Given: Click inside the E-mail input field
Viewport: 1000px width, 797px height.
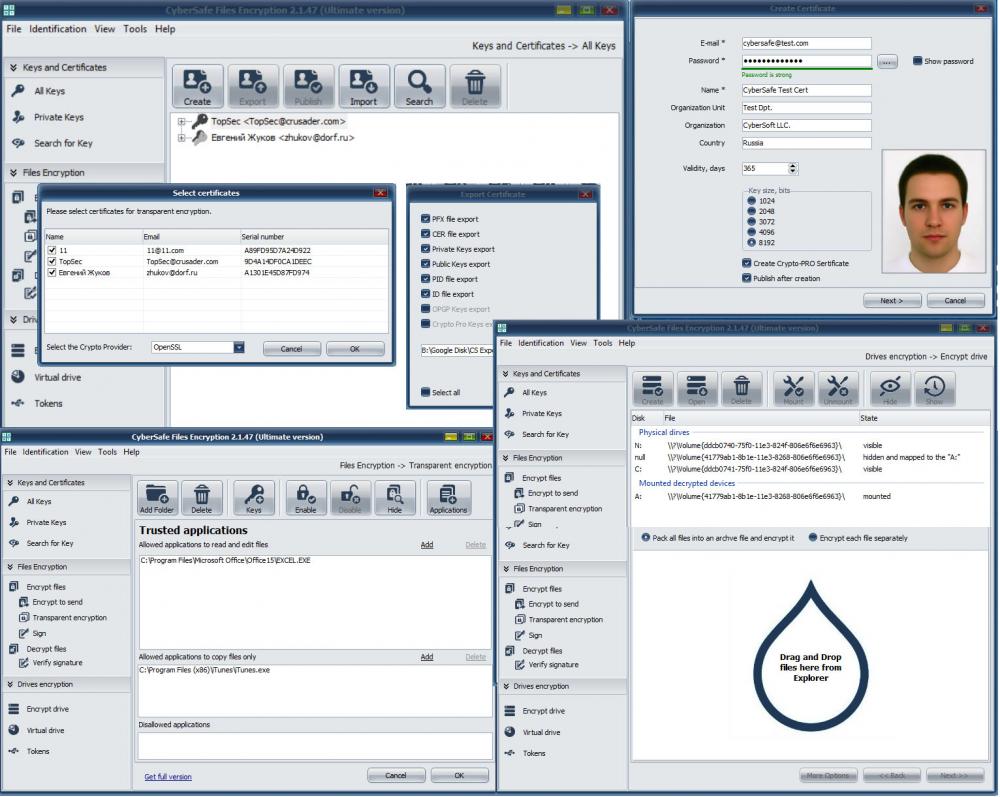Looking at the screenshot, I should click(x=805, y=43).
